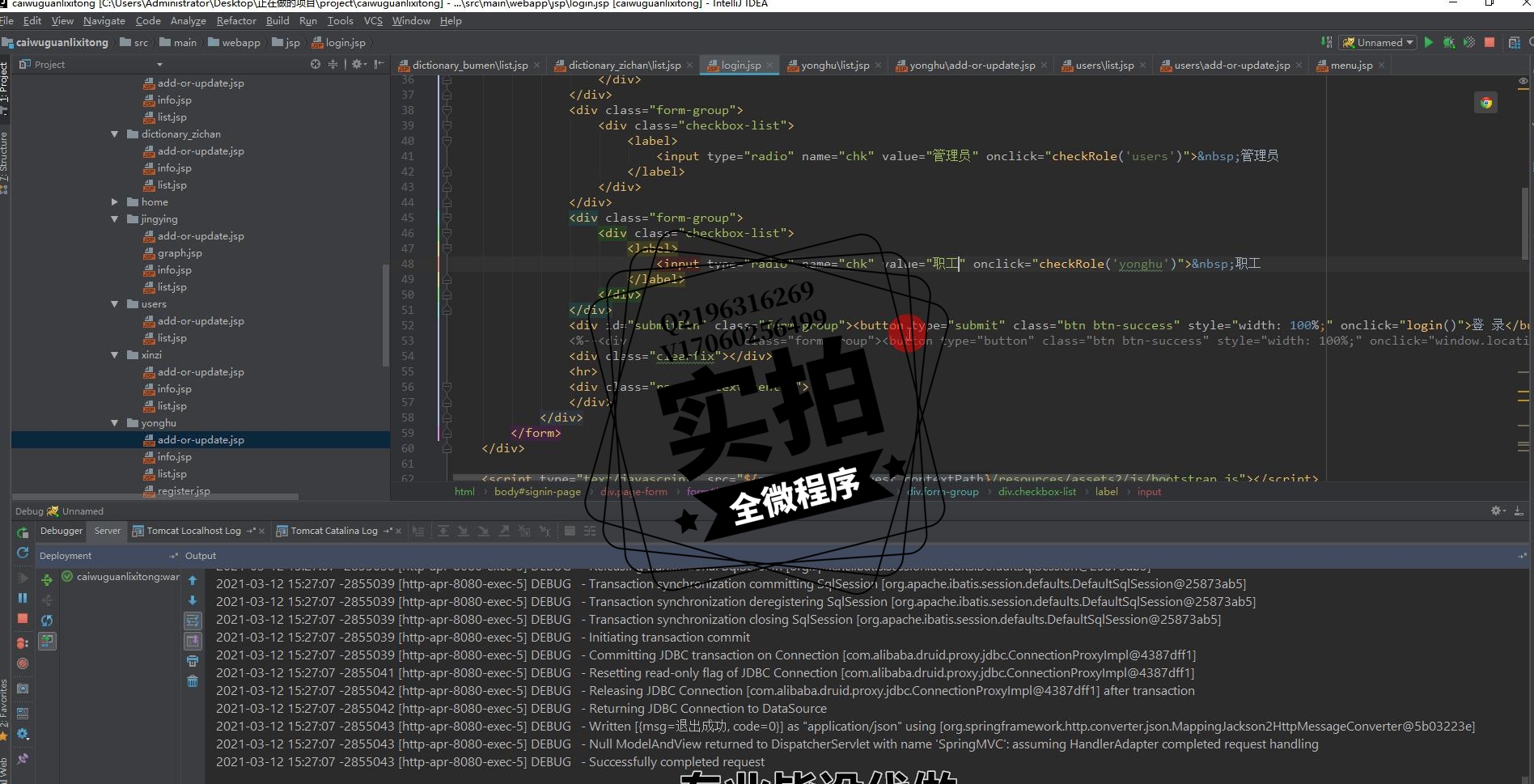Image resolution: width=1534 pixels, height=784 pixels.
Task: Close the login.jsp editor tab
Action: [x=770, y=66]
